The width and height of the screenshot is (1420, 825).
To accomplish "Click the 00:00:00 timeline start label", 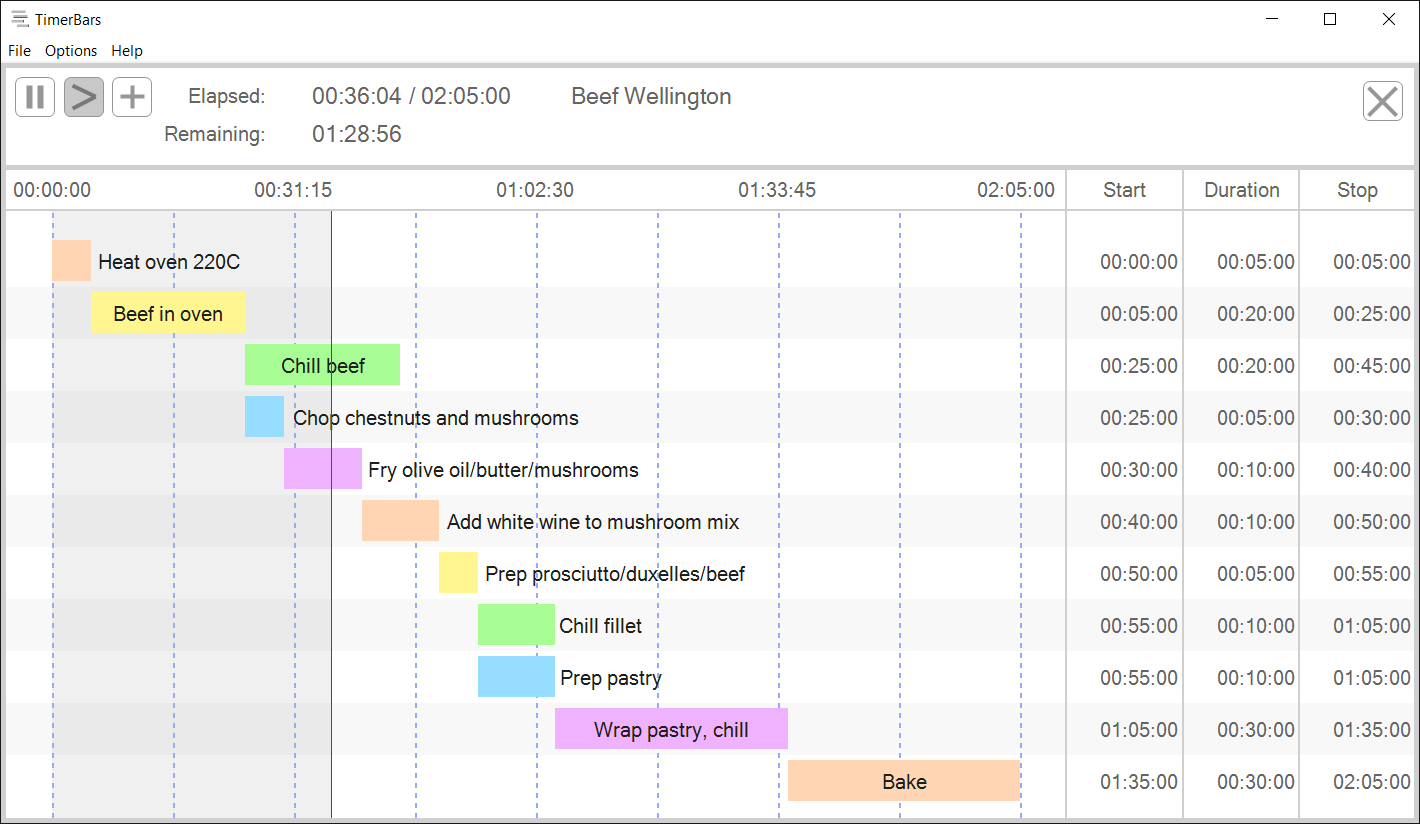I will 52,190.
